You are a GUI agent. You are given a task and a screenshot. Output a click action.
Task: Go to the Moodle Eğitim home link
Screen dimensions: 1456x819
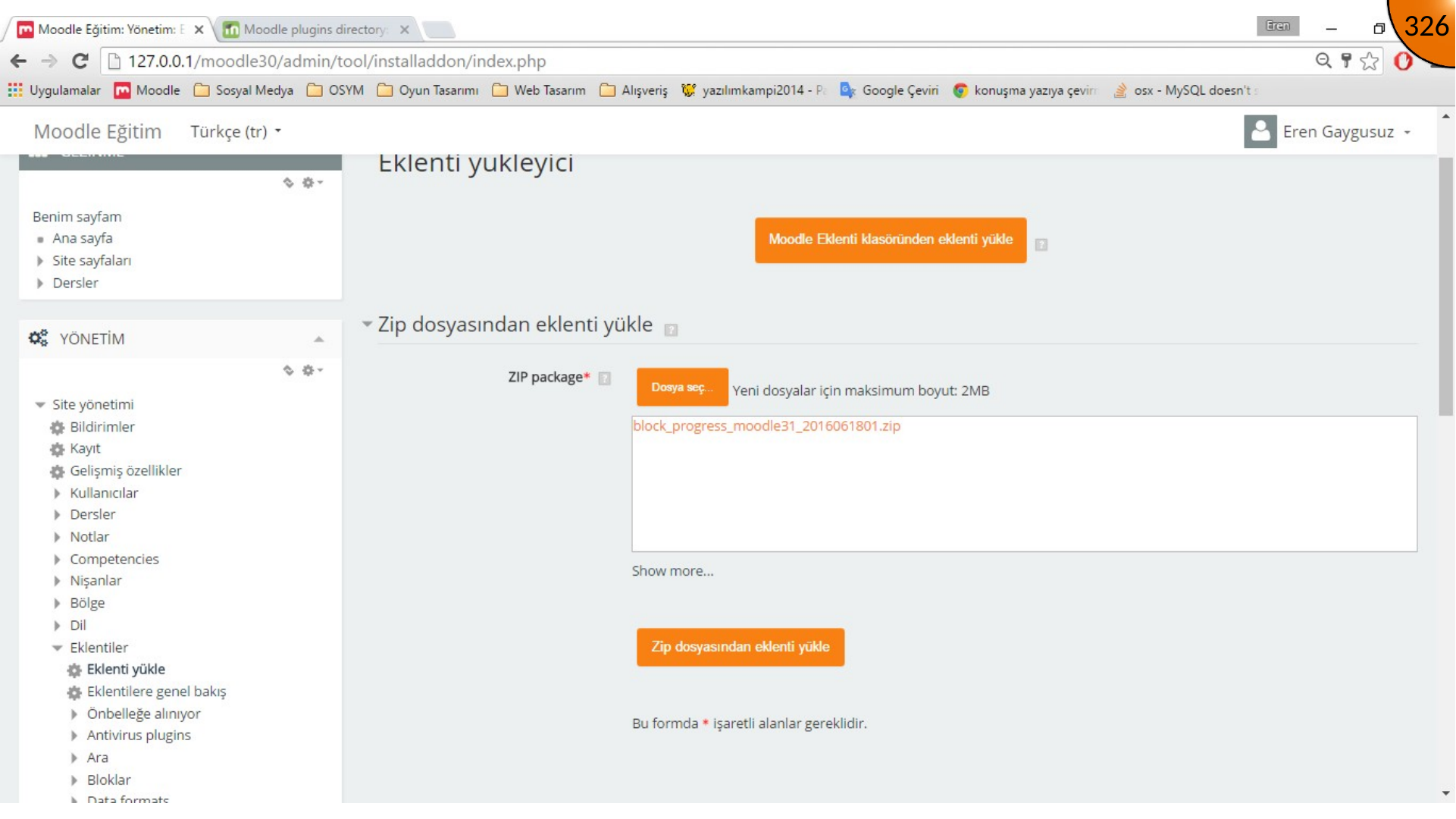[x=98, y=132]
